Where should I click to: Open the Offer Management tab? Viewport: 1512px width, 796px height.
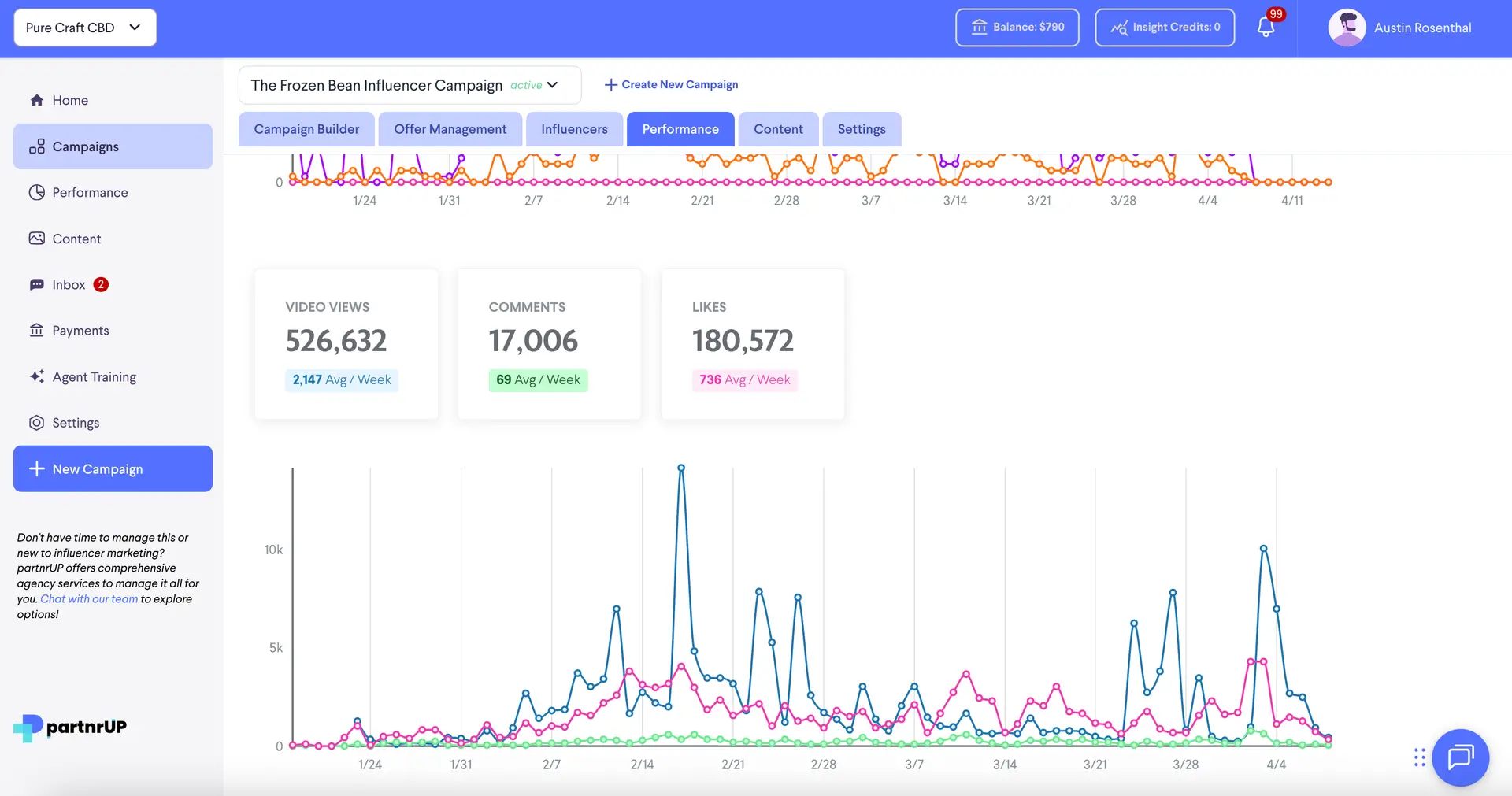[x=450, y=128]
